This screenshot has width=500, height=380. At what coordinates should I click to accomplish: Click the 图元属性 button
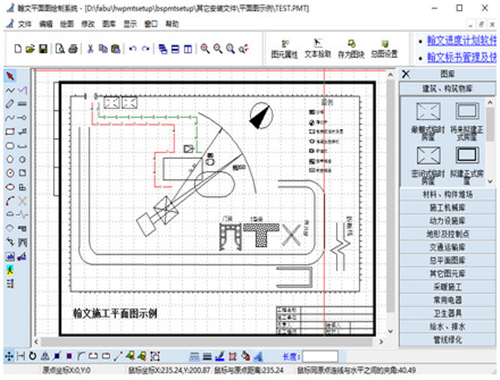click(x=284, y=49)
